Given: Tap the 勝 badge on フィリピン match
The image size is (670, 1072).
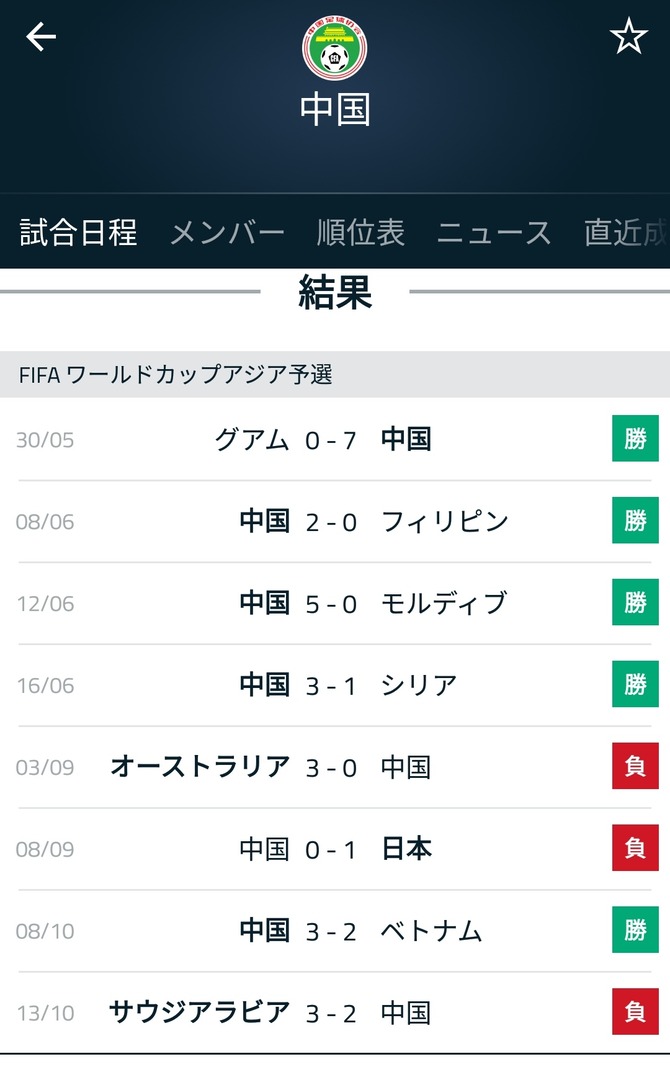Looking at the screenshot, I should coord(635,520).
